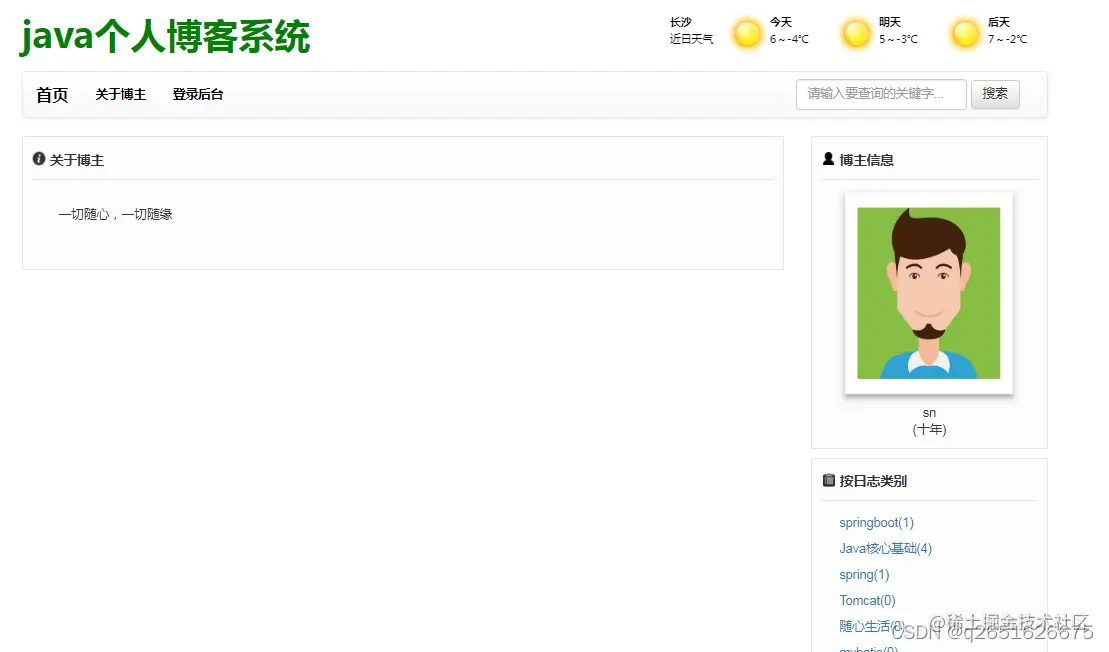
Task: Click today's sun weather icon
Action: (747, 33)
